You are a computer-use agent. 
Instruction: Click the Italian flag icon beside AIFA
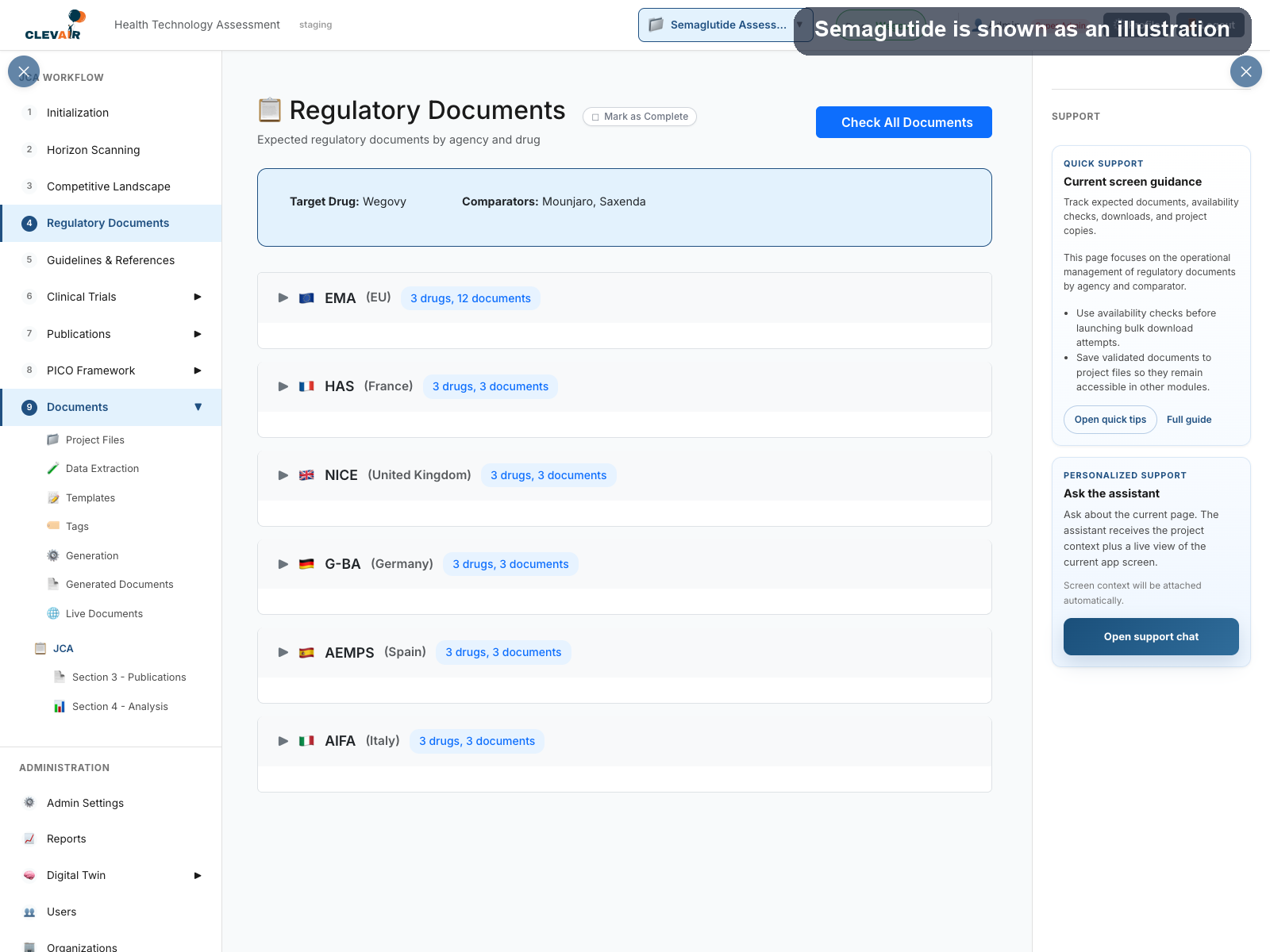click(x=306, y=741)
